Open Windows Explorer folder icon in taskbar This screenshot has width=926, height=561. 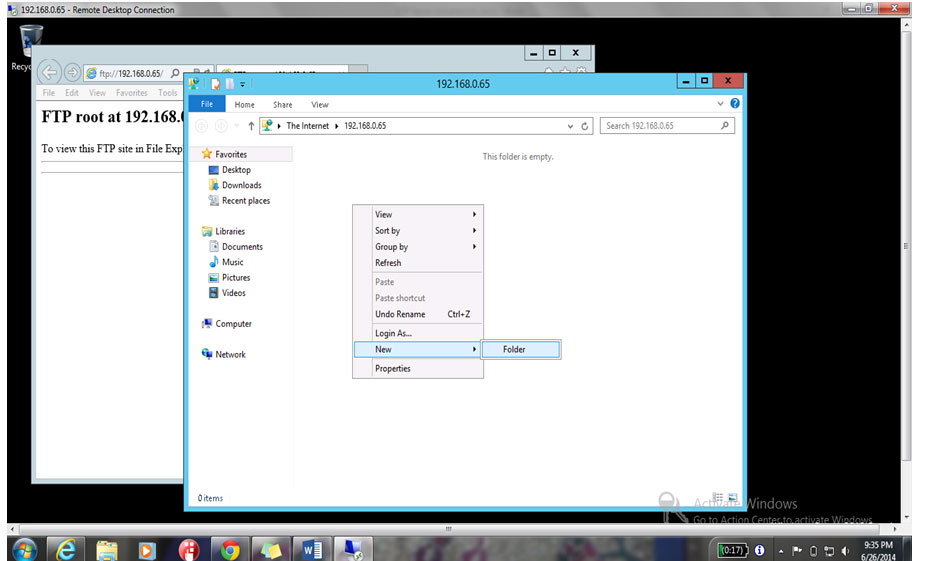(x=107, y=549)
